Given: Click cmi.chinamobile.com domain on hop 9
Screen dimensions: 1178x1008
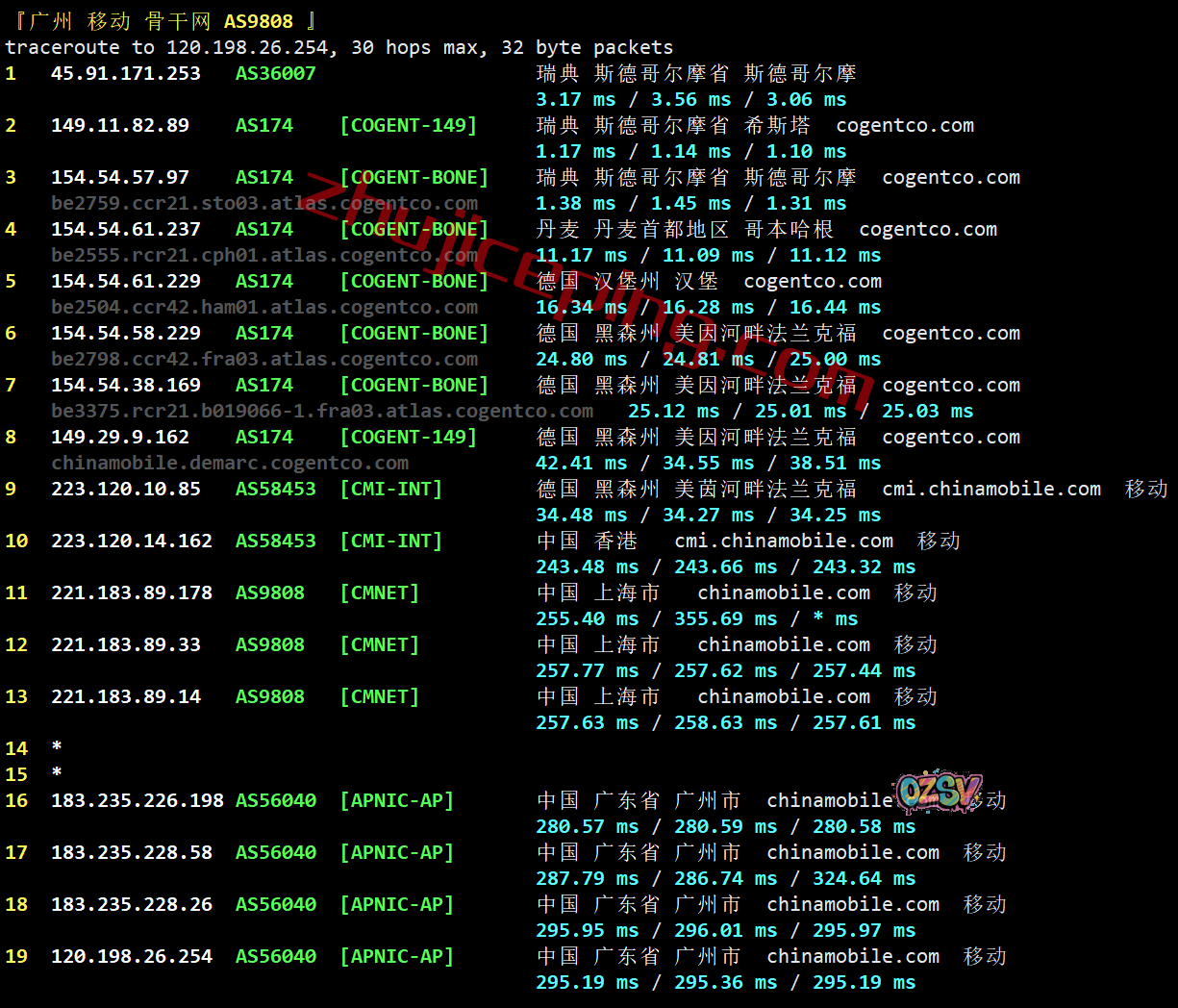Looking at the screenshot, I should [x=991, y=489].
